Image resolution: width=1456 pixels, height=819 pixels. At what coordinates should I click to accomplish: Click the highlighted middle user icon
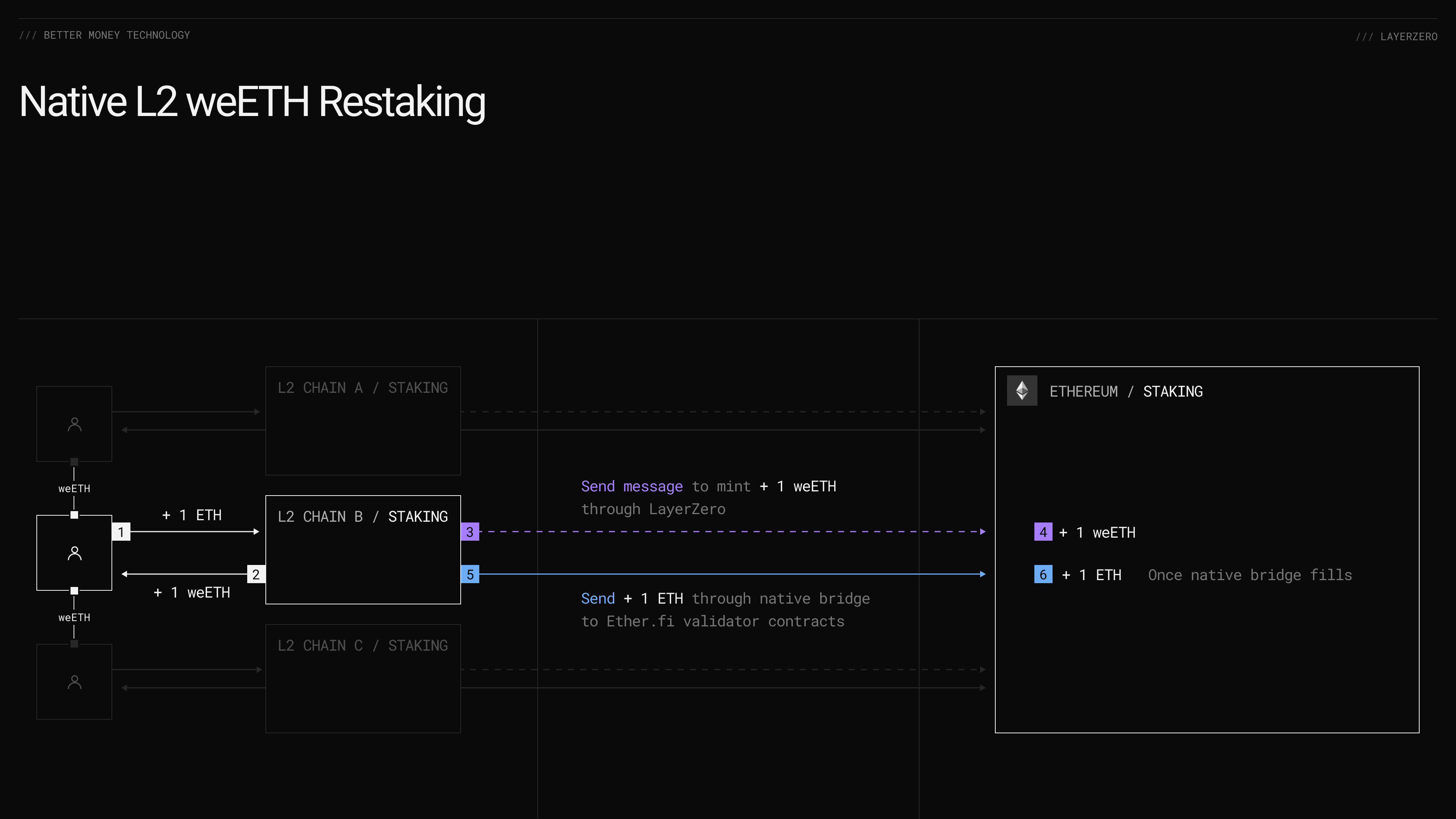pyautogui.click(x=74, y=553)
